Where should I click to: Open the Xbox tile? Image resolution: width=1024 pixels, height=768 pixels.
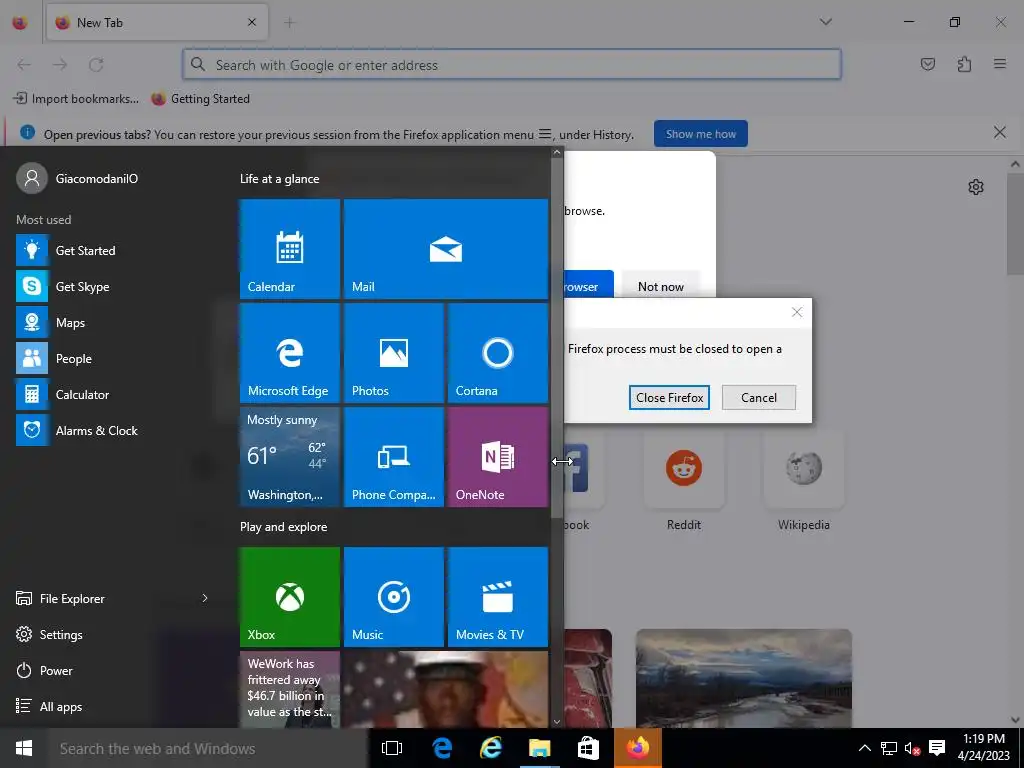click(289, 597)
